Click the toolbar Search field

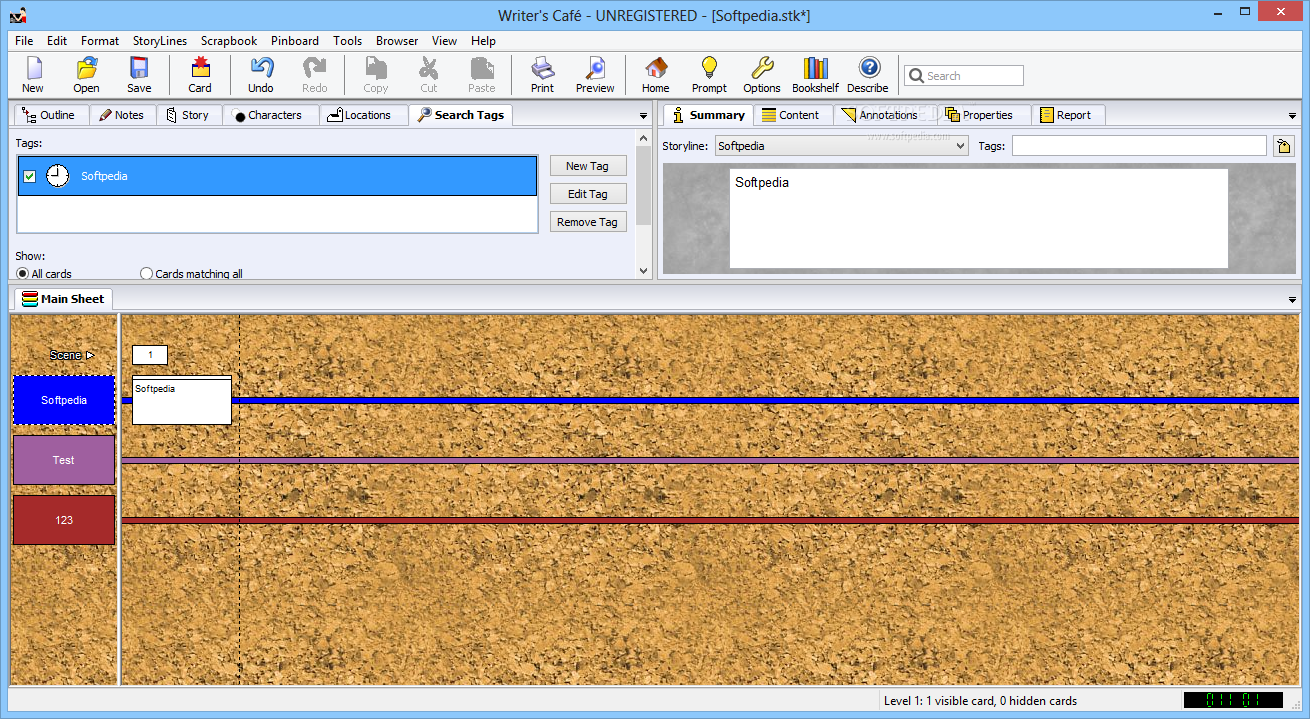click(964, 76)
